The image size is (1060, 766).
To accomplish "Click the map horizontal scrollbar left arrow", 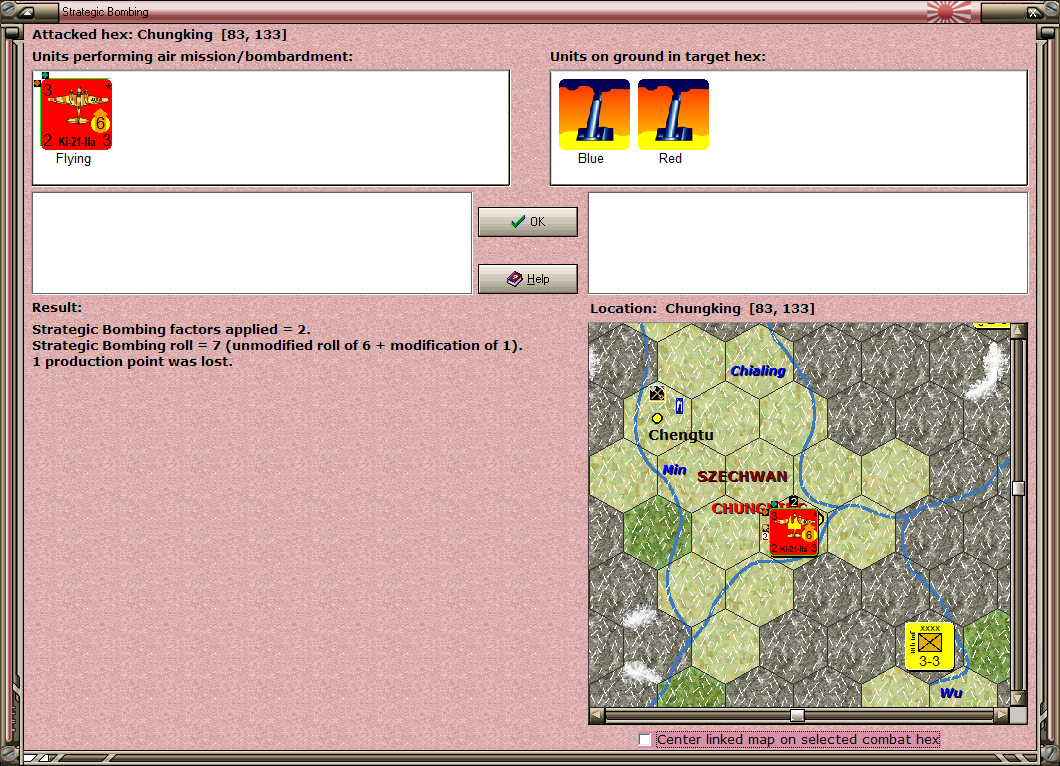I will pyautogui.click(x=597, y=715).
